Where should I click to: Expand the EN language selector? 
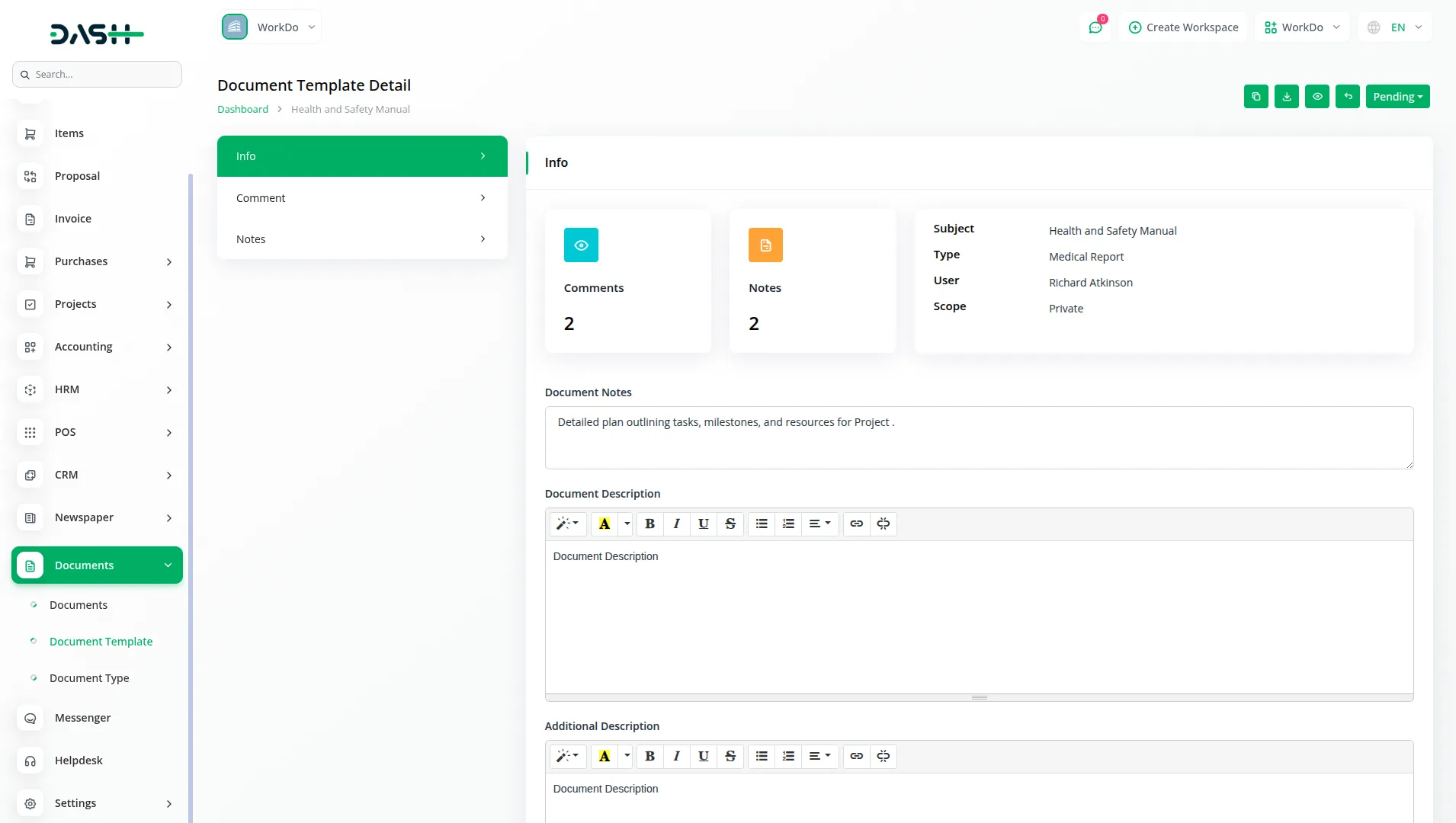coord(1395,27)
